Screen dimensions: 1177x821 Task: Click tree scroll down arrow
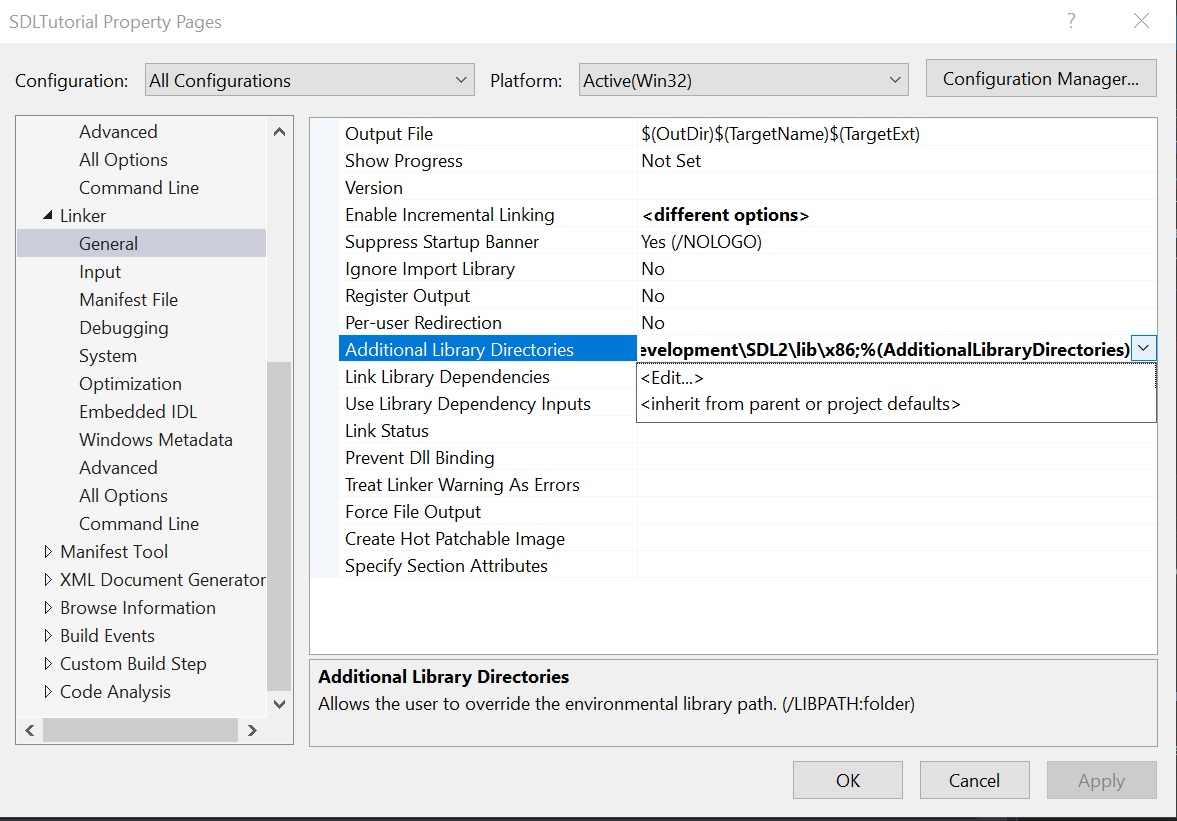[x=279, y=704]
